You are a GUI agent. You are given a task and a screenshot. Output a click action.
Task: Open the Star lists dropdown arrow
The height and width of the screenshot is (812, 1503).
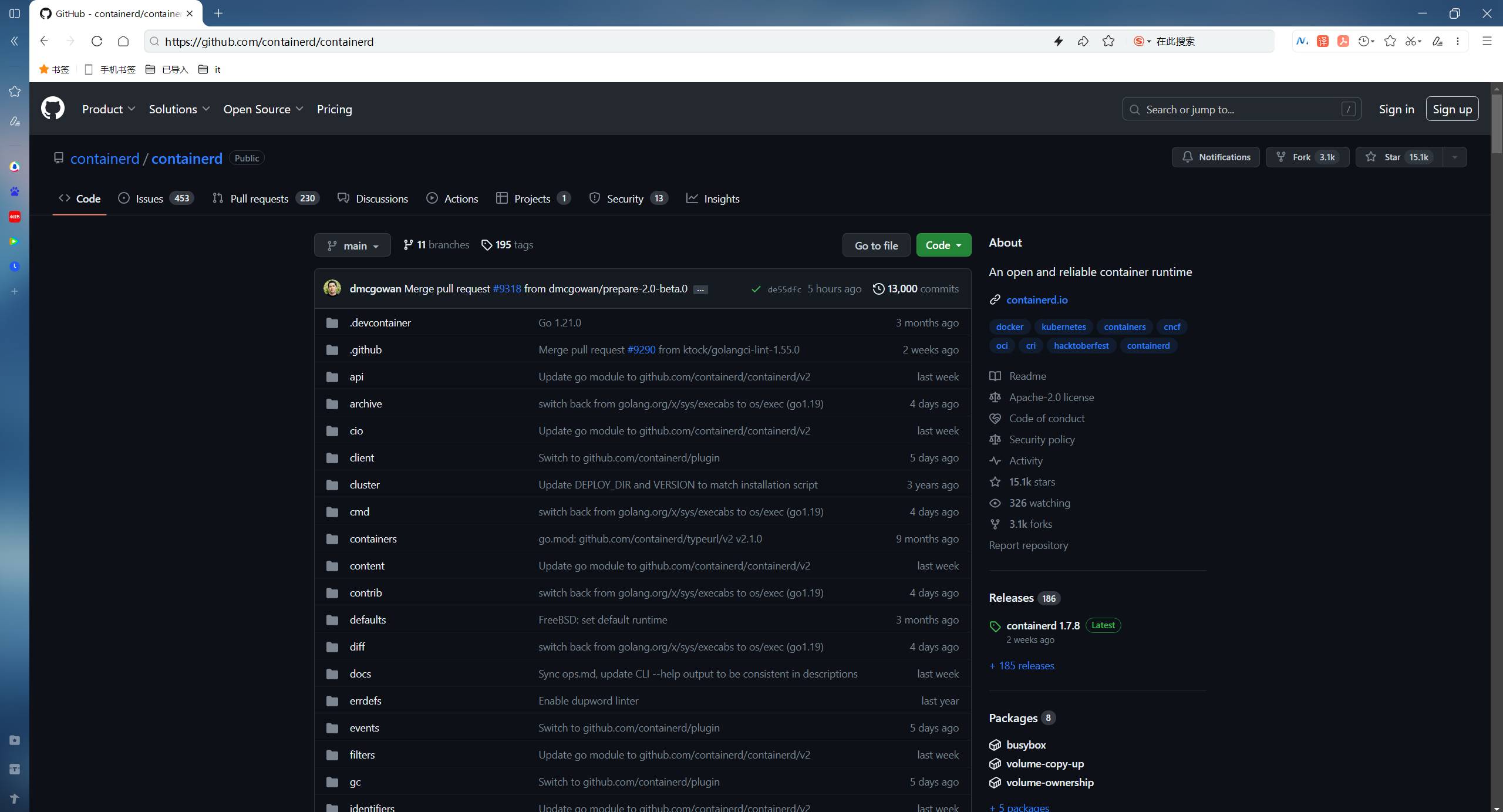(x=1454, y=157)
